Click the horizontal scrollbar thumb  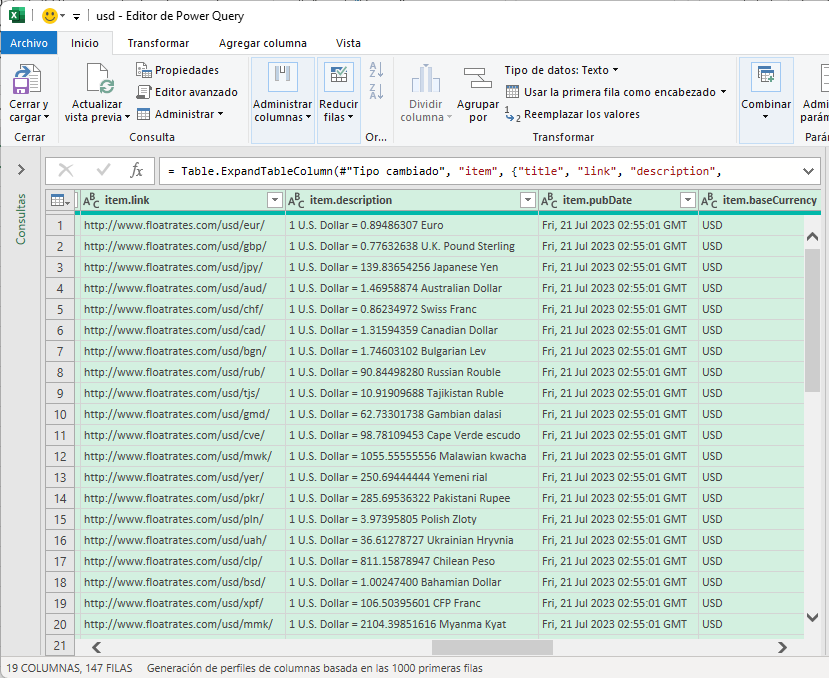pos(492,647)
